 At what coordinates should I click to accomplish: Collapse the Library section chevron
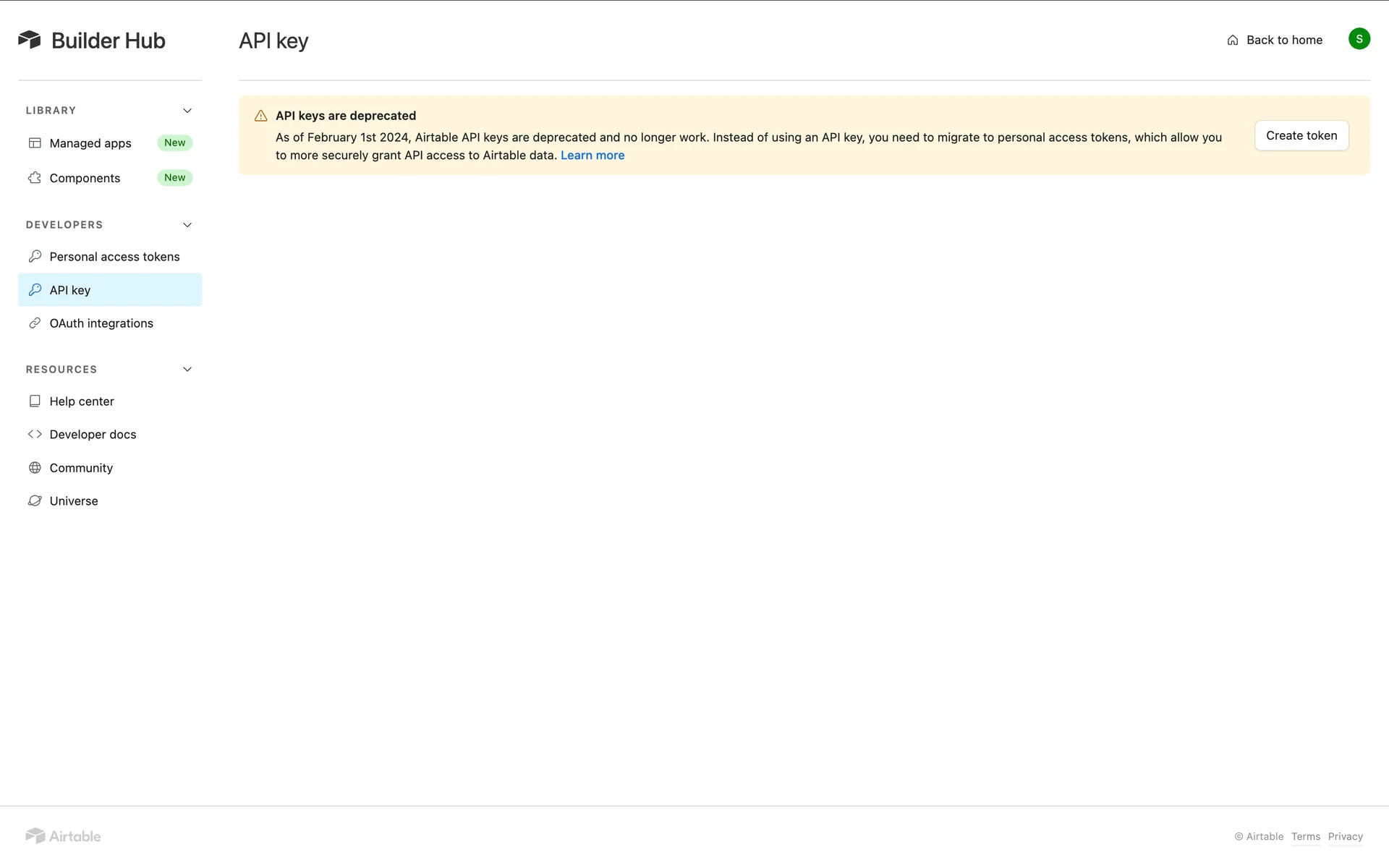tap(187, 111)
